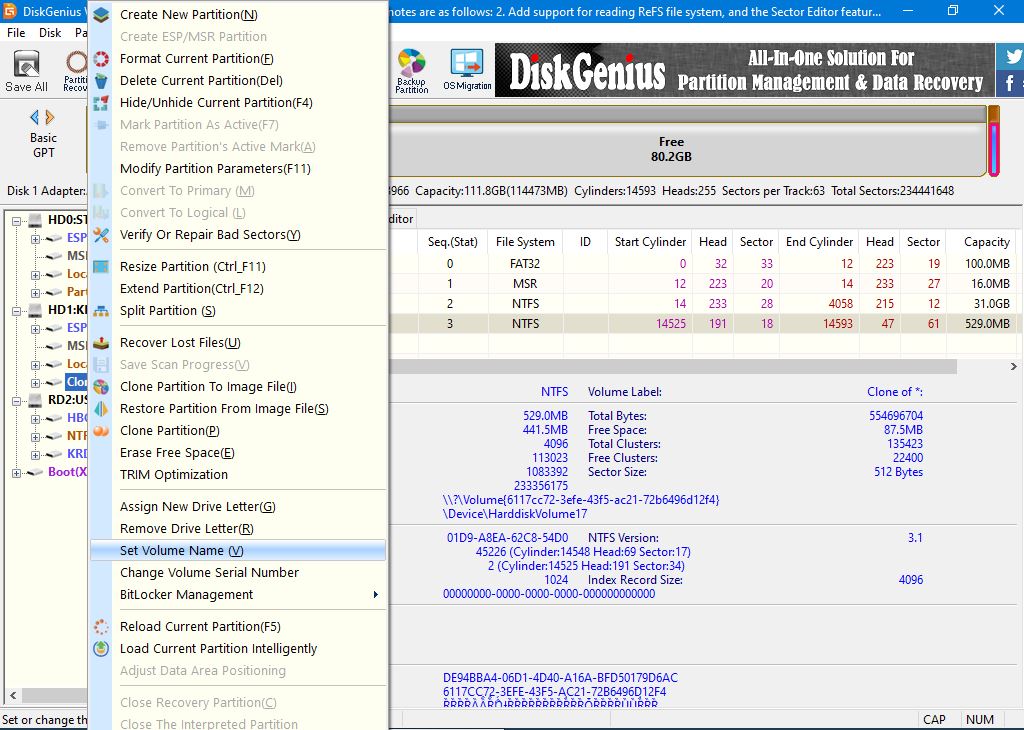
Task: Click the Create New Partition layers icon
Action: pos(101,15)
